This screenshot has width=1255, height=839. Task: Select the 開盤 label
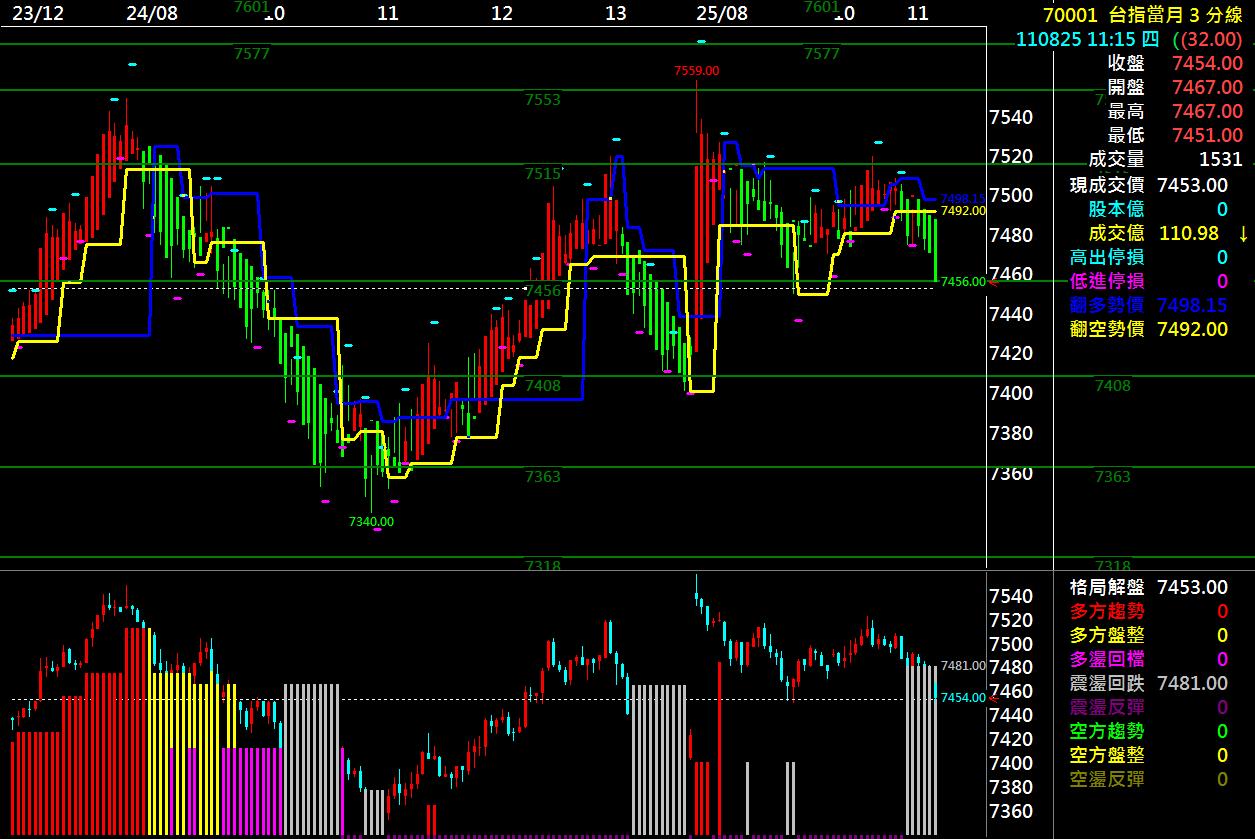click(x=1125, y=87)
